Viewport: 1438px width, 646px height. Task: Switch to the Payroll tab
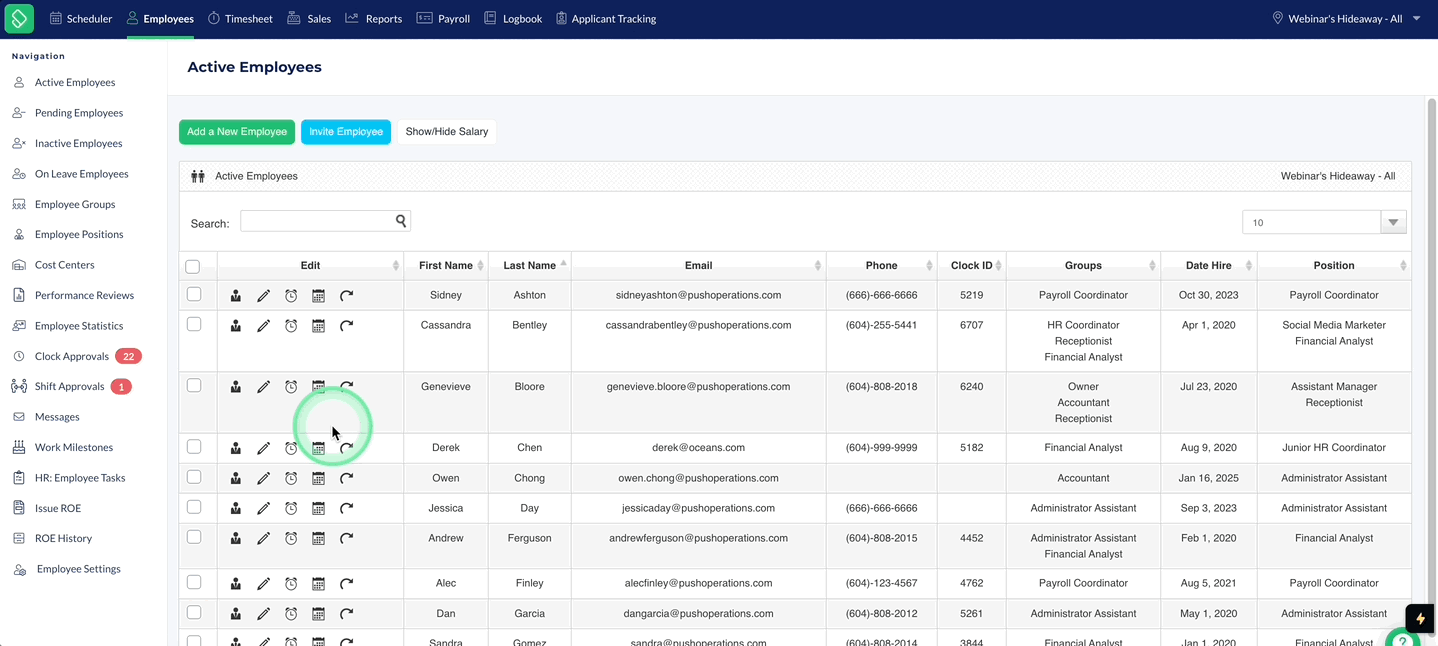(443, 18)
